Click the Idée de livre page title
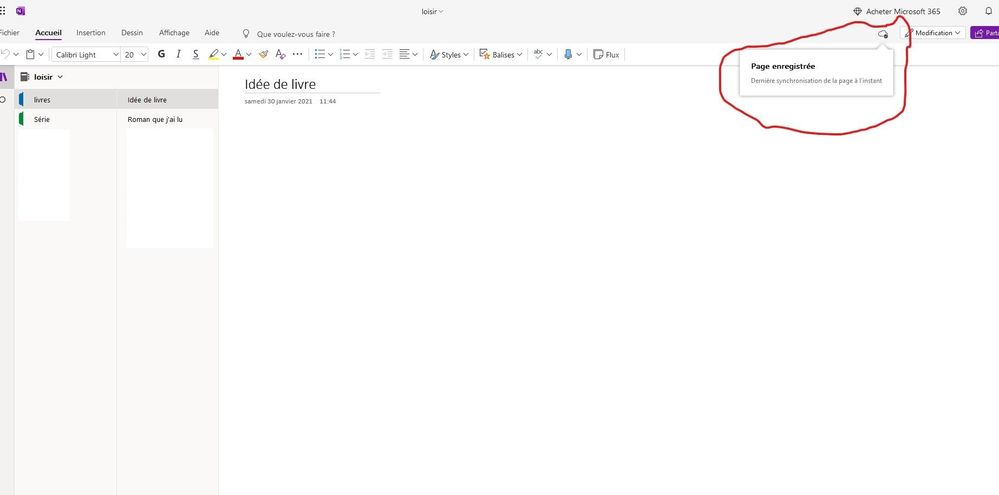Image resolution: width=999 pixels, height=495 pixels. point(280,84)
